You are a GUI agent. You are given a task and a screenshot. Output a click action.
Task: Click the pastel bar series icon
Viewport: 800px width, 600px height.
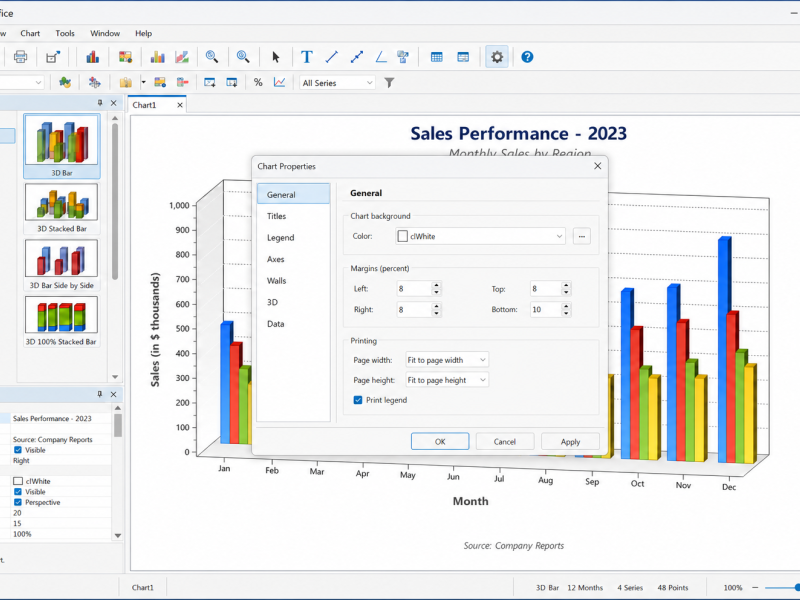pyautogui.click(x=158, y=57)
